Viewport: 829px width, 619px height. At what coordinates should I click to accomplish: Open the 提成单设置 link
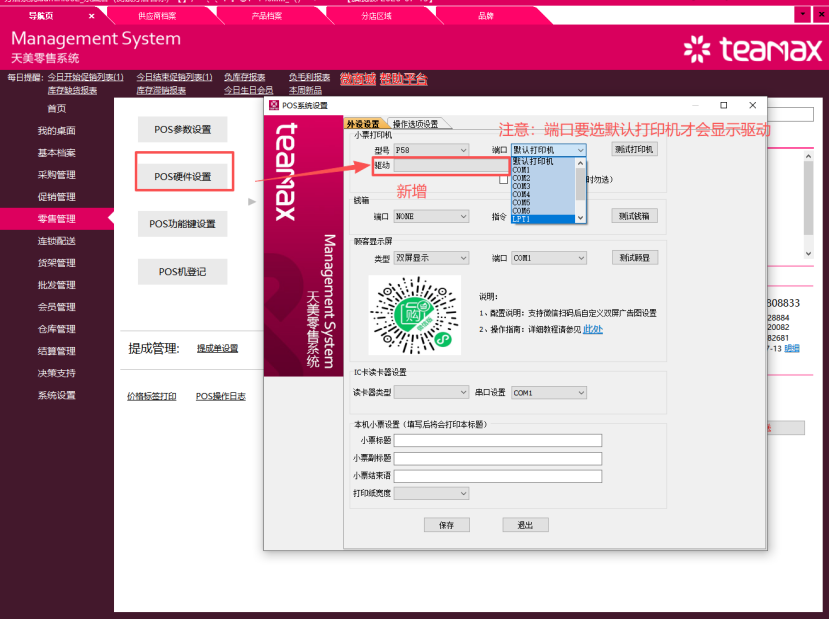pyautogui.click(x=217, y=348)
